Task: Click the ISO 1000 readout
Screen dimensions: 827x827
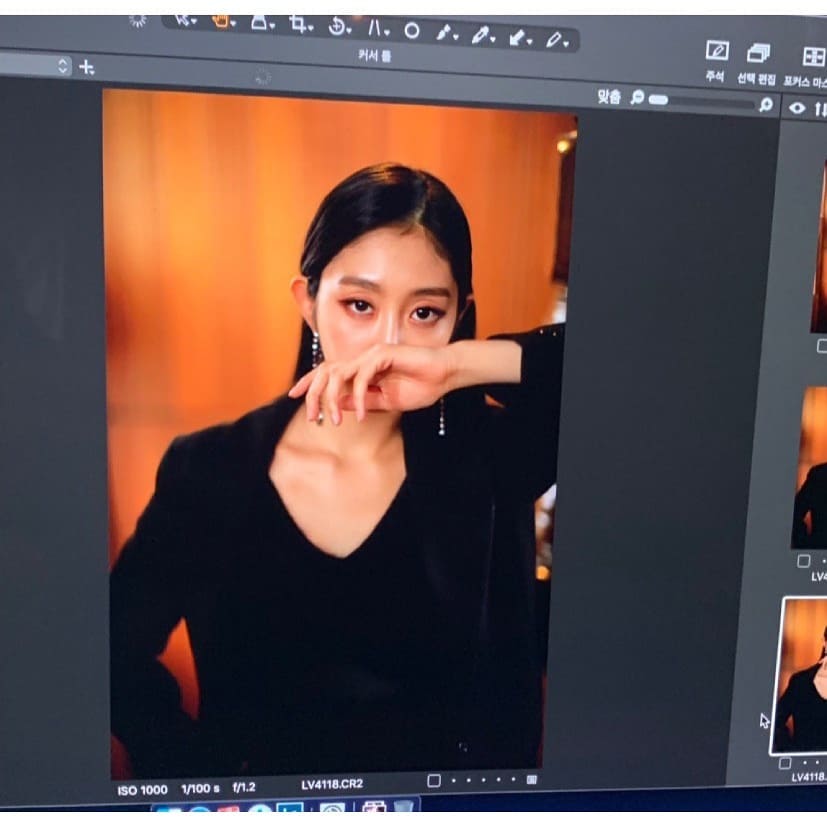Action: tap(142, 790)
